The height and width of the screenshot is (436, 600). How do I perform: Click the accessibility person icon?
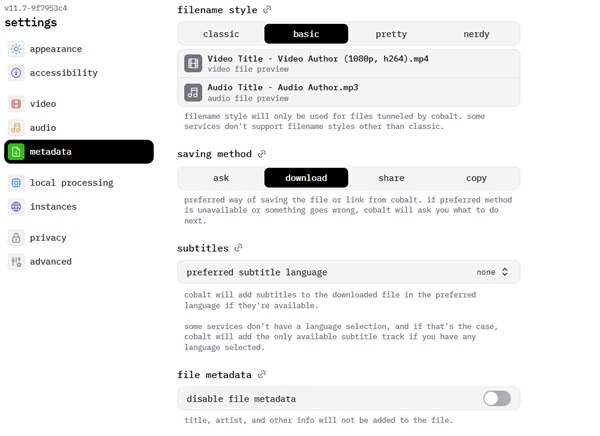(16, 73)
